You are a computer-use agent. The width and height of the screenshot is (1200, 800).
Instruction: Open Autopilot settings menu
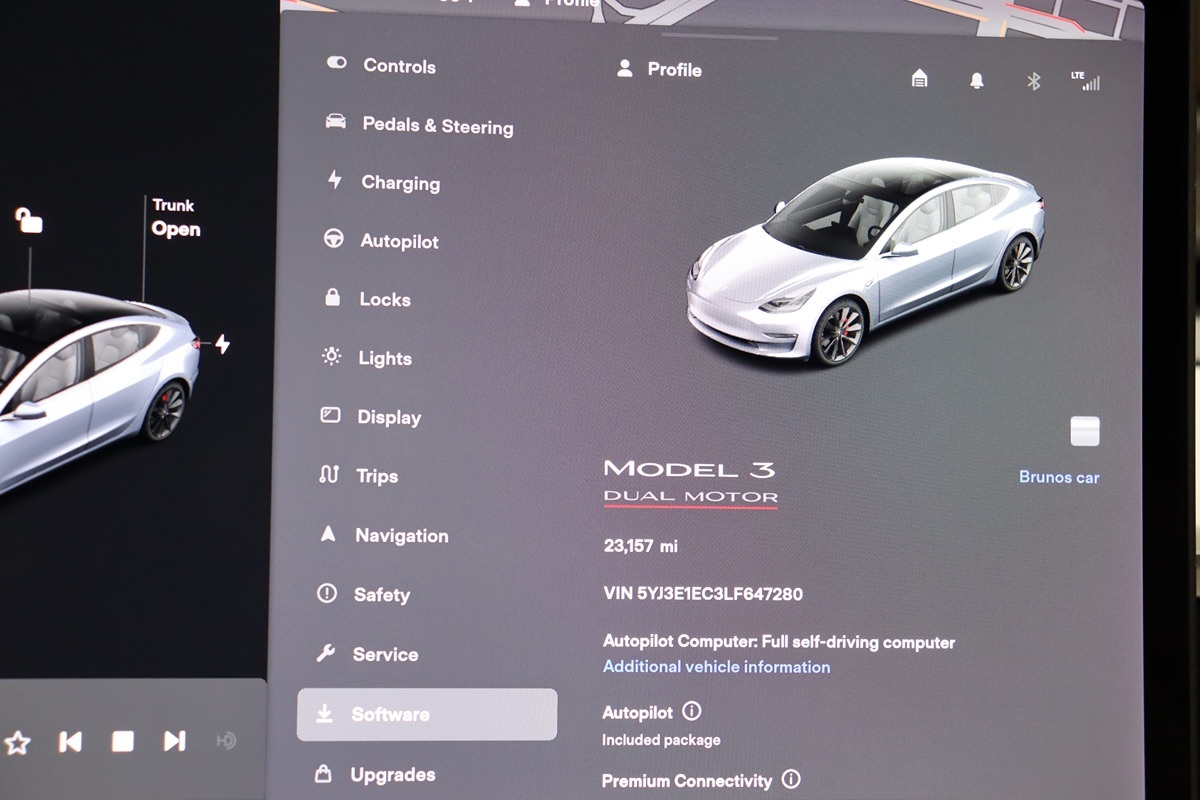pyautogui.click(x=398, y=241)
